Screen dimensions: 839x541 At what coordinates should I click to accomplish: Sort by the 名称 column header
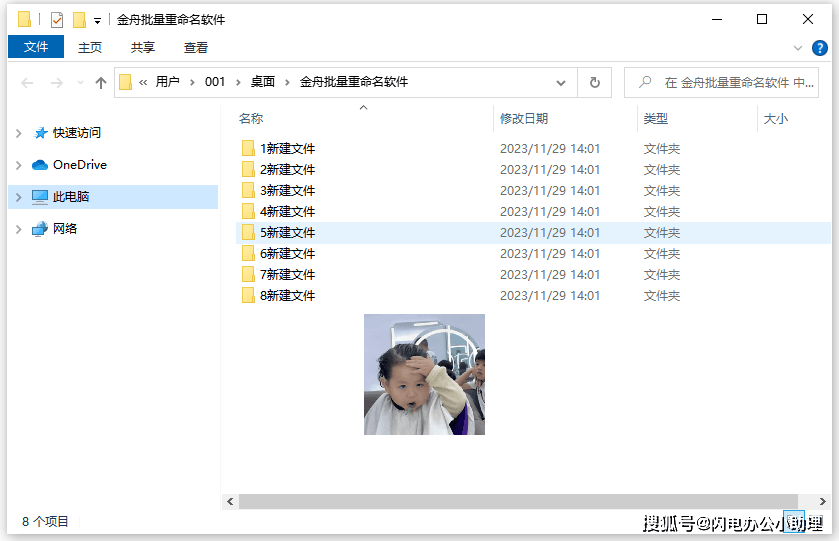click(250, 119)
